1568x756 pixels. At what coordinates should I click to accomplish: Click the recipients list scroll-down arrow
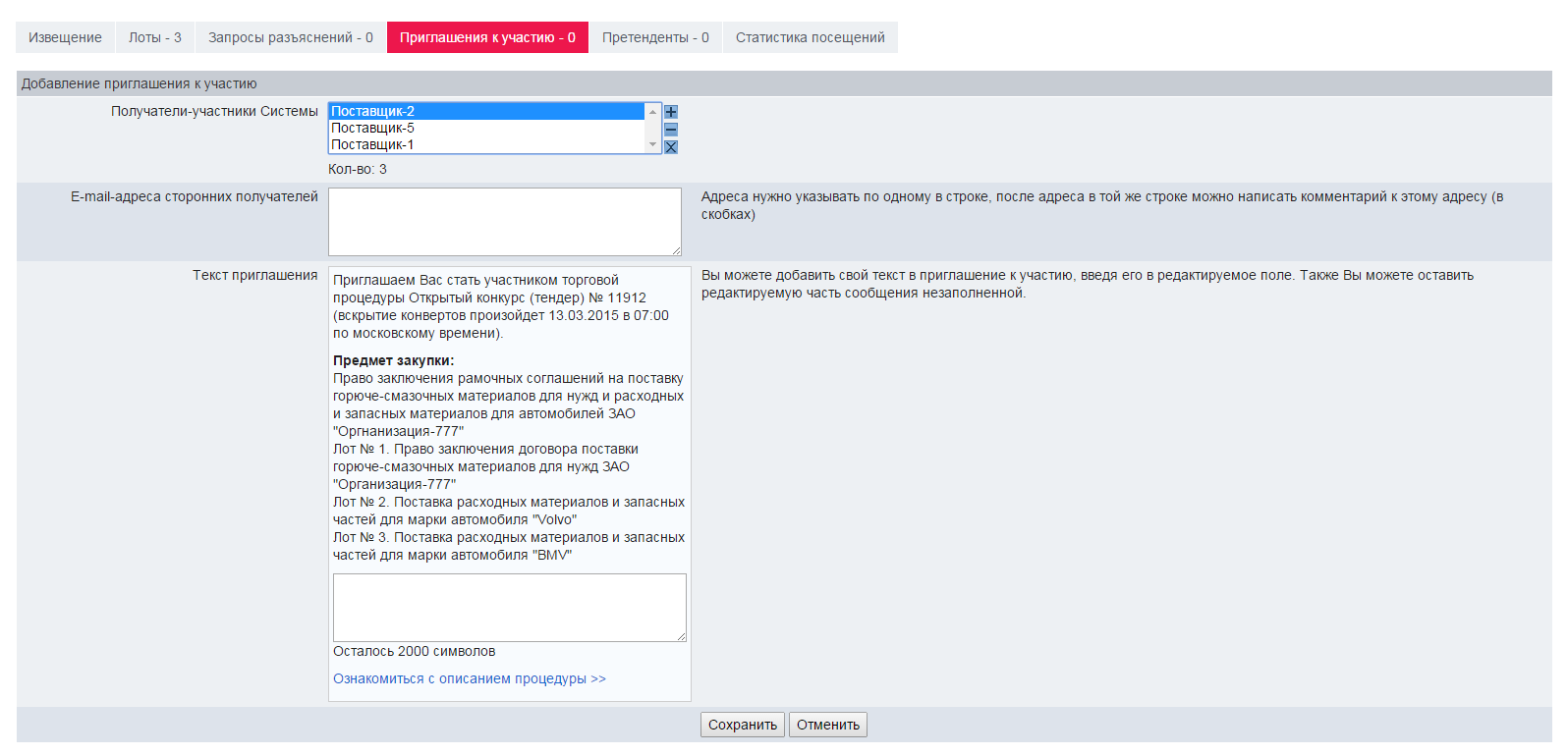[652, 145]
